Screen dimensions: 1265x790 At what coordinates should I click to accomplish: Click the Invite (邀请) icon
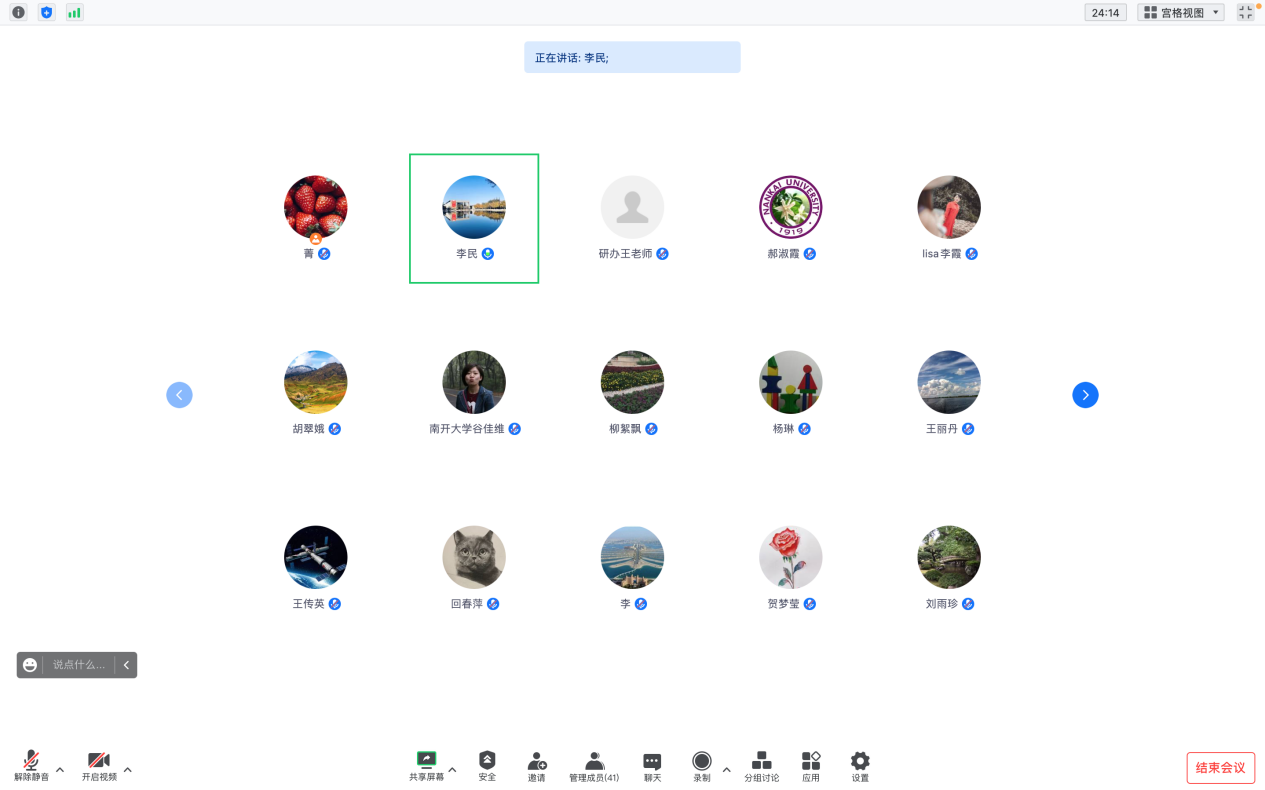(x=537, y=766)
